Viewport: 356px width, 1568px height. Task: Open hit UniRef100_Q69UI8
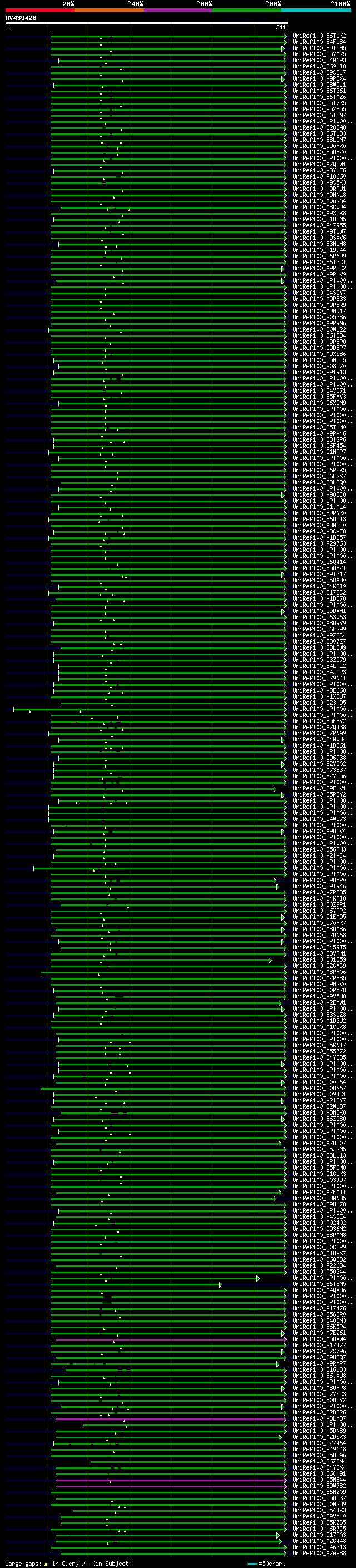(319, 66)
